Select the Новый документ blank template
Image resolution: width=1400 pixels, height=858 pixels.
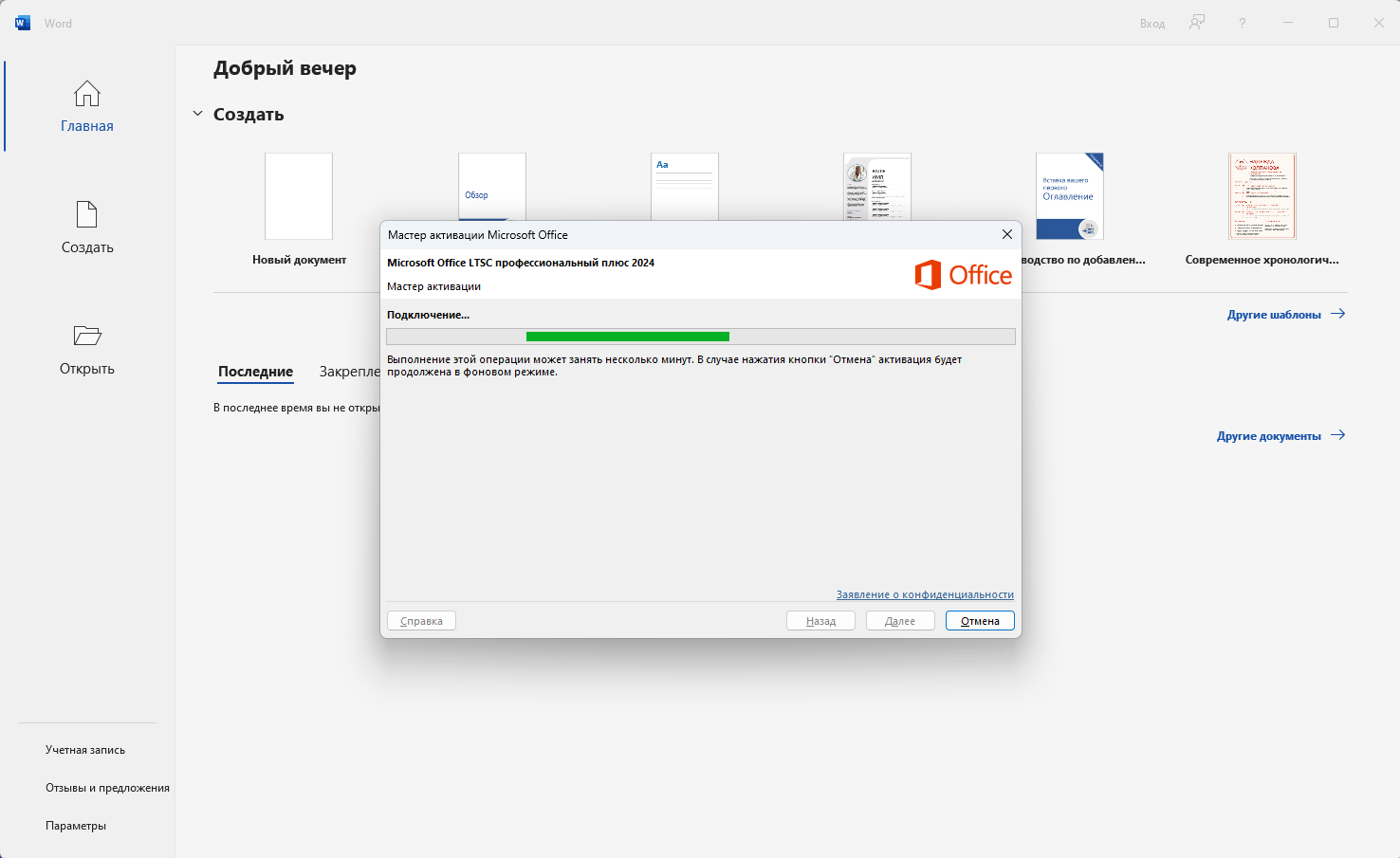click(299, 196)
